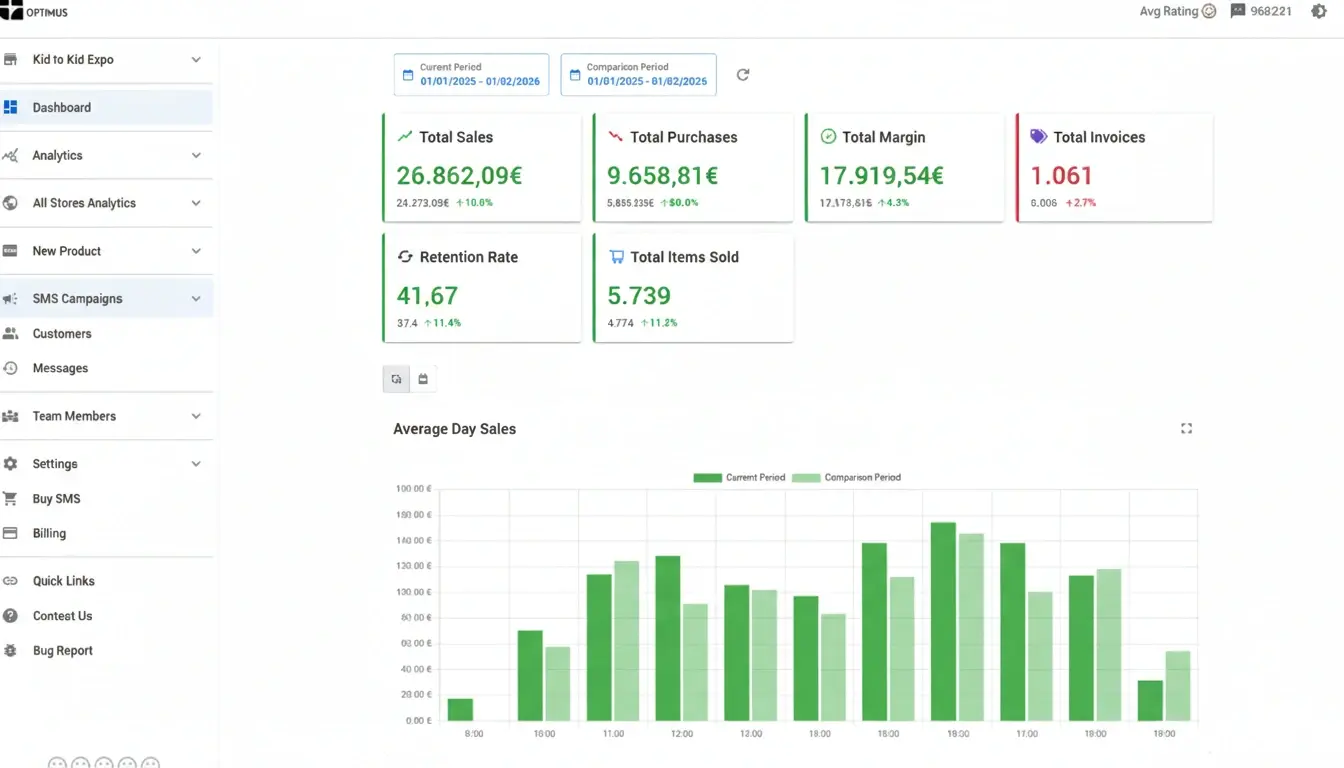The width and height of the screenshot is (1344, 768).
Task: Click the Total Items Sold cart icon
Action: [616, 257]
